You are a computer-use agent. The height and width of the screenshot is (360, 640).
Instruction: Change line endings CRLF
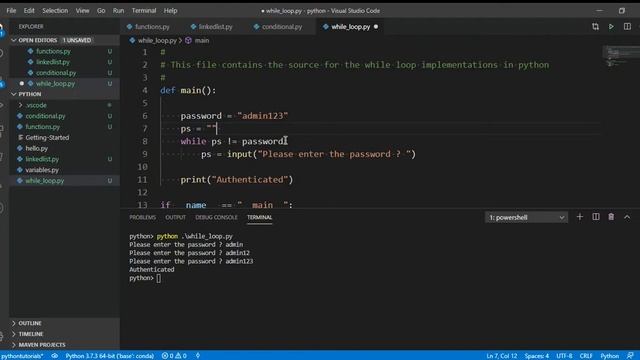click(586, 356)
